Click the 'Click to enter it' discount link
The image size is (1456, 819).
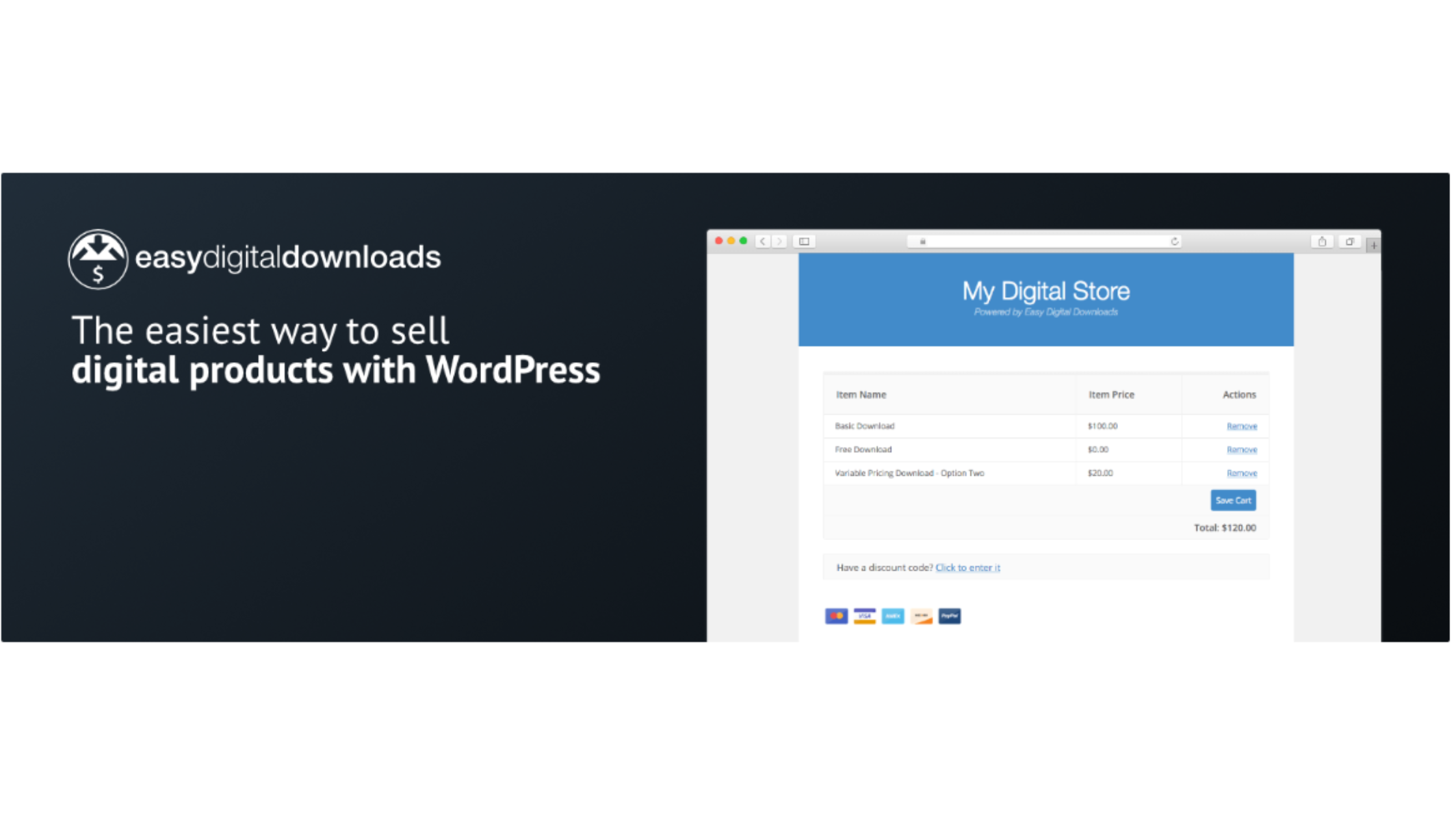tap(968, 567)
